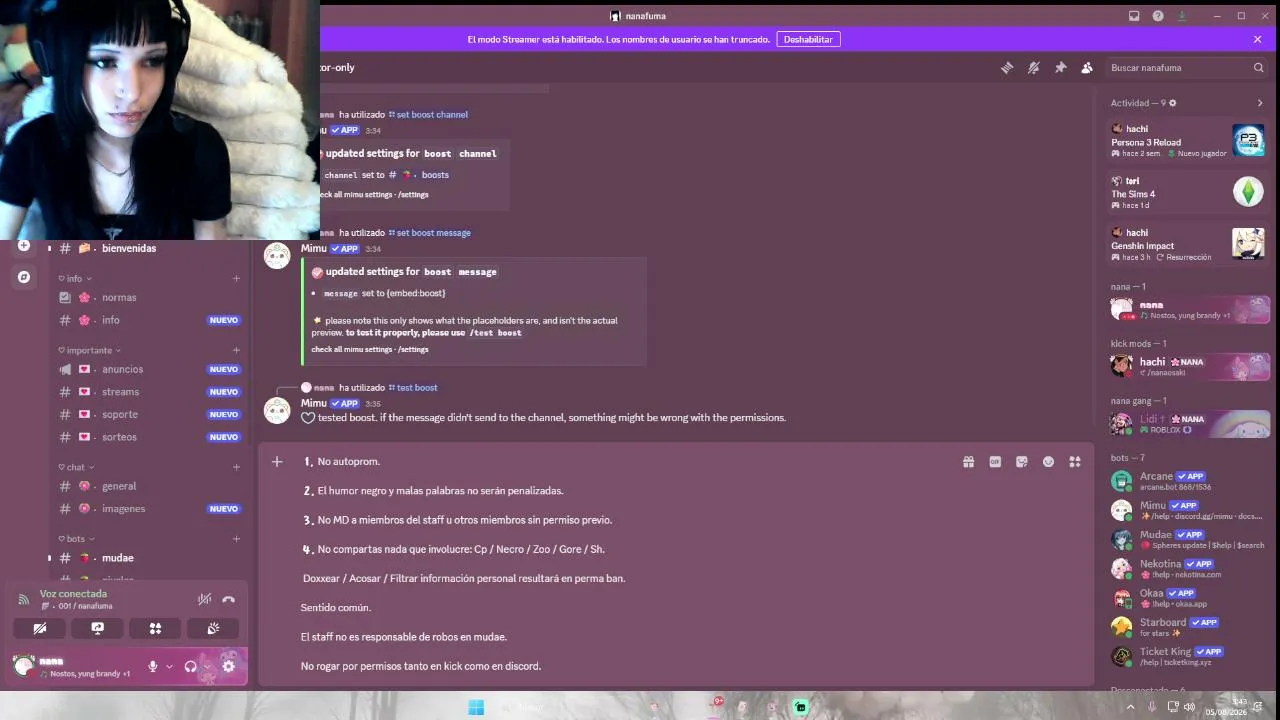Screen dimensions: 1280x720
Task: Disconnect from the voice channel
Action: [228, 599]
